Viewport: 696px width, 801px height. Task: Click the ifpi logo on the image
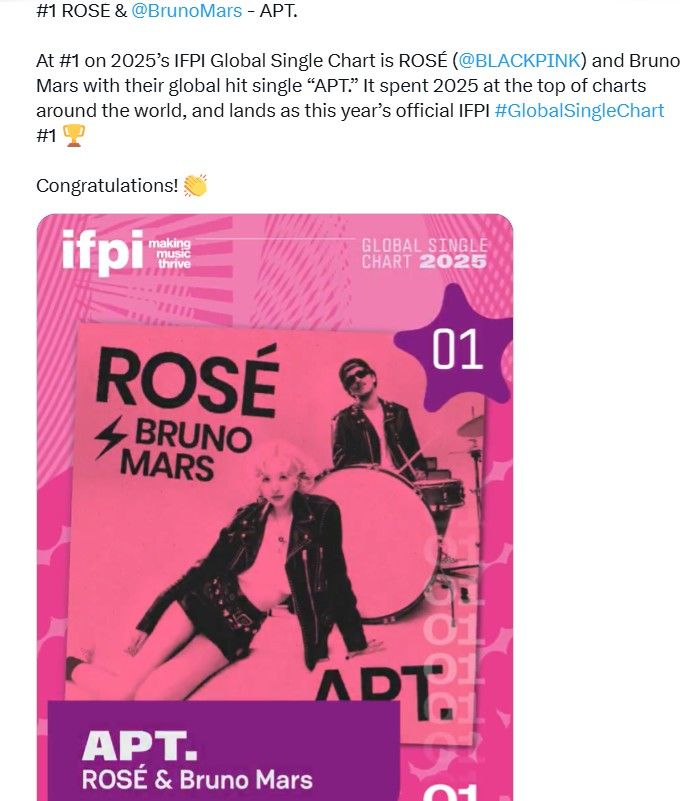[x=100, y=252]
